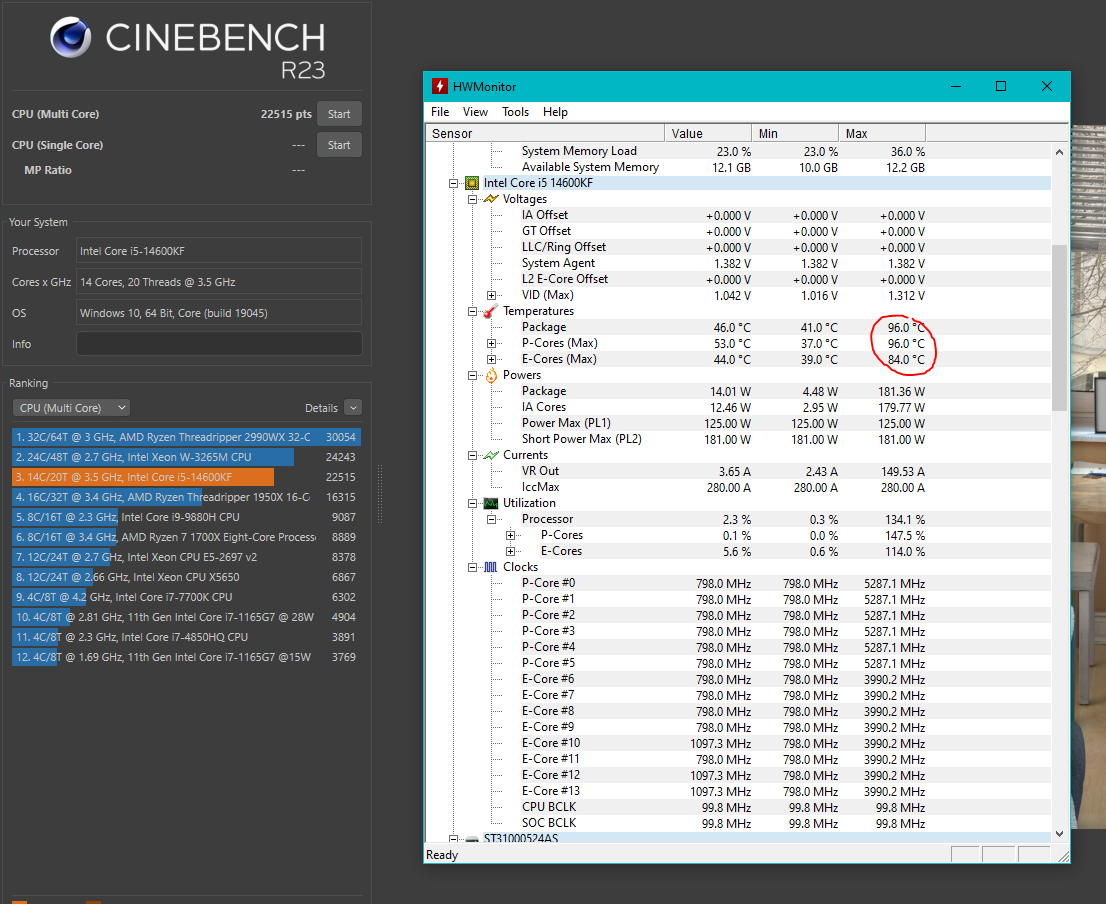Open the File menu in HWMonitor
This screenshot has height=904, width=1106.
click(x=440, y=112)
